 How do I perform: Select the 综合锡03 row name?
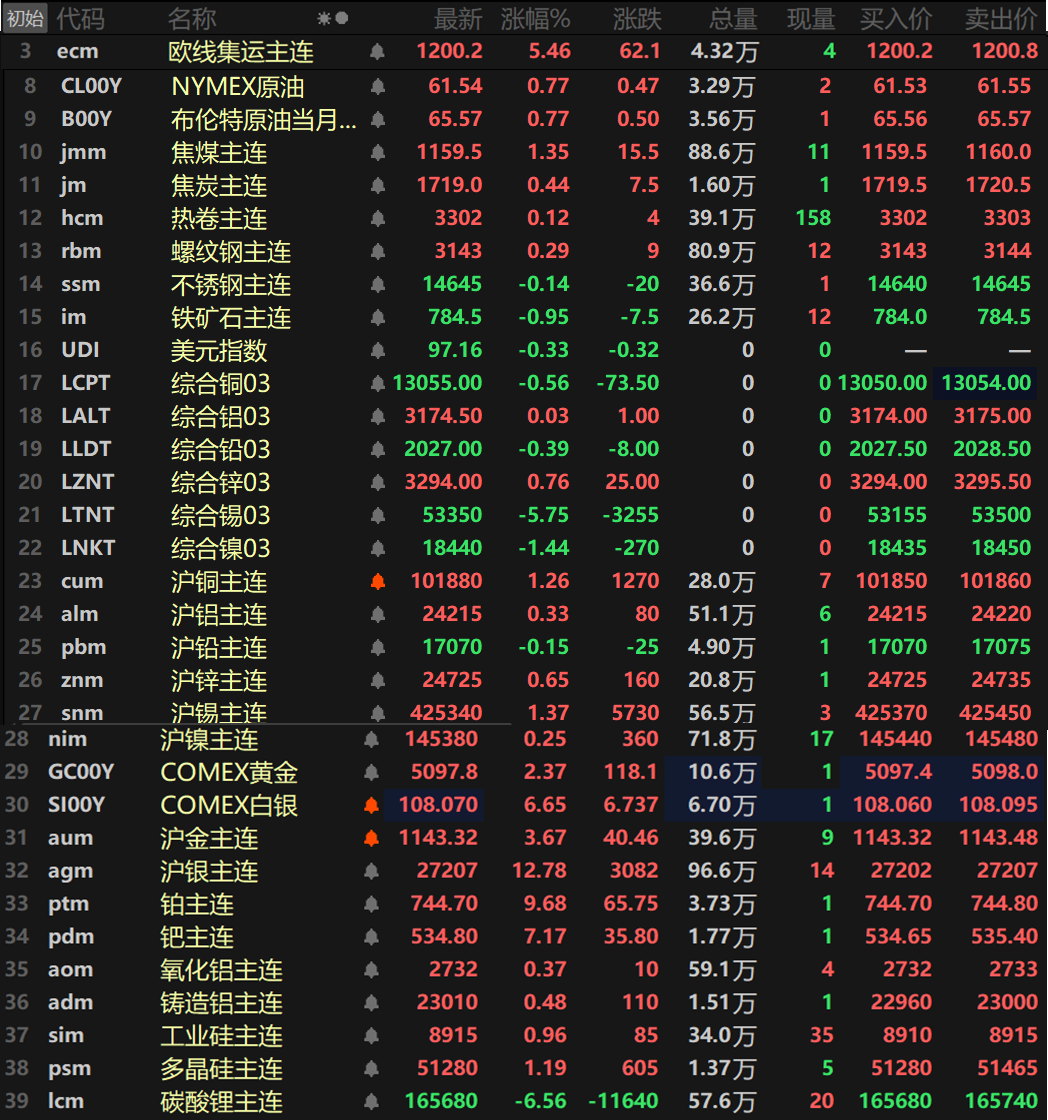220,515
